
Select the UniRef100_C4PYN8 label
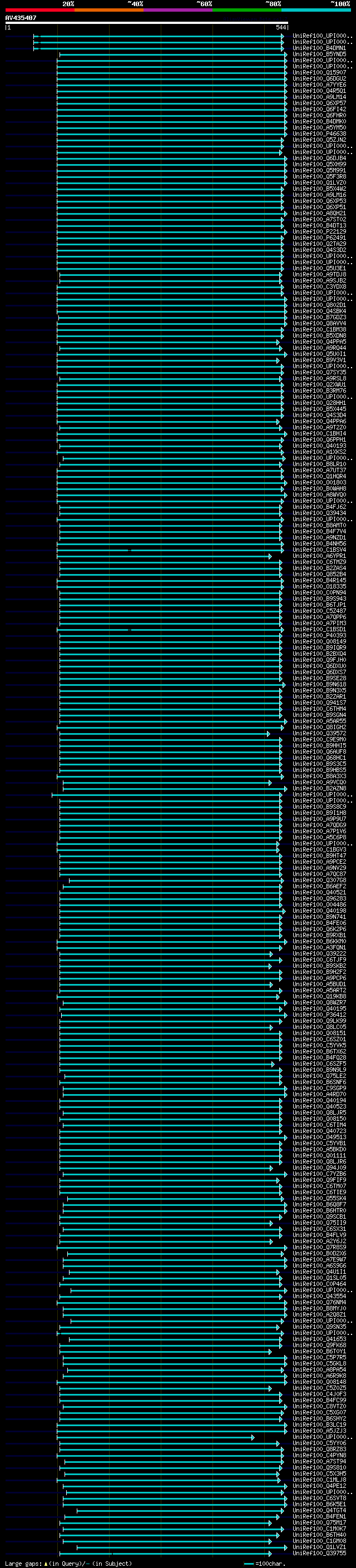tap(319, 1455)
